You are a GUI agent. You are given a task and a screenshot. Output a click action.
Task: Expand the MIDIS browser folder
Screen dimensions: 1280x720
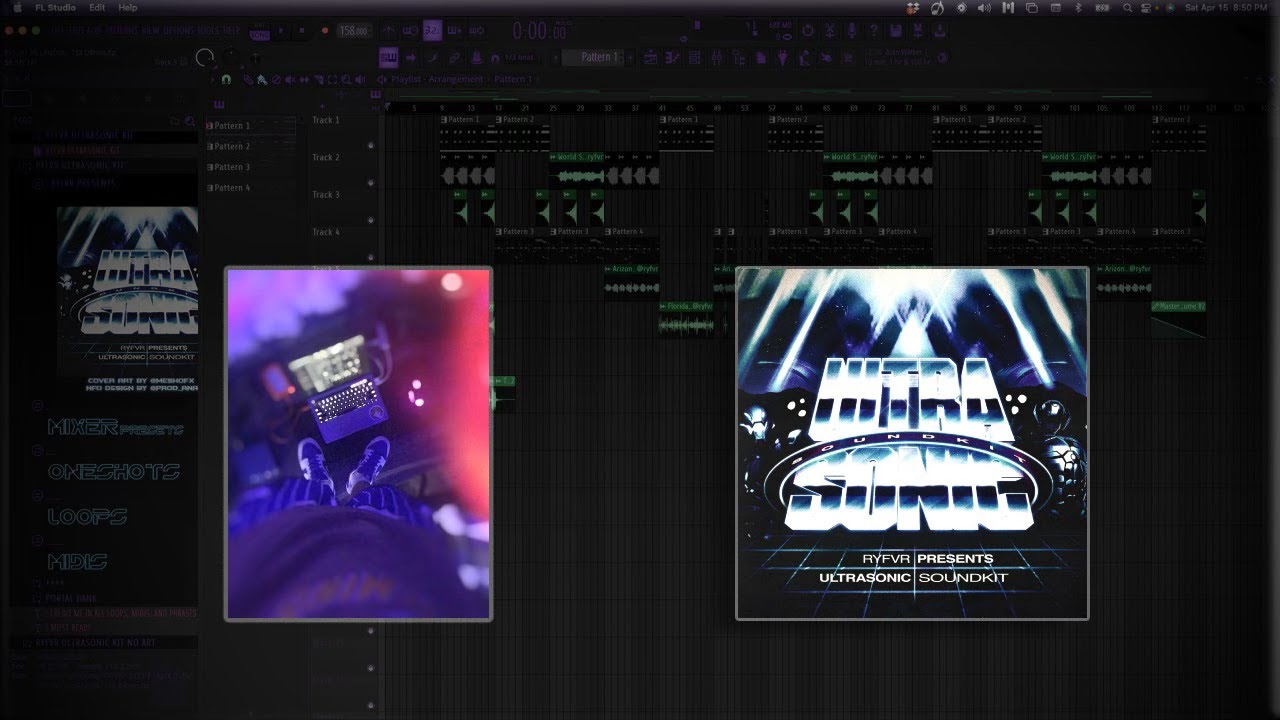77,561
